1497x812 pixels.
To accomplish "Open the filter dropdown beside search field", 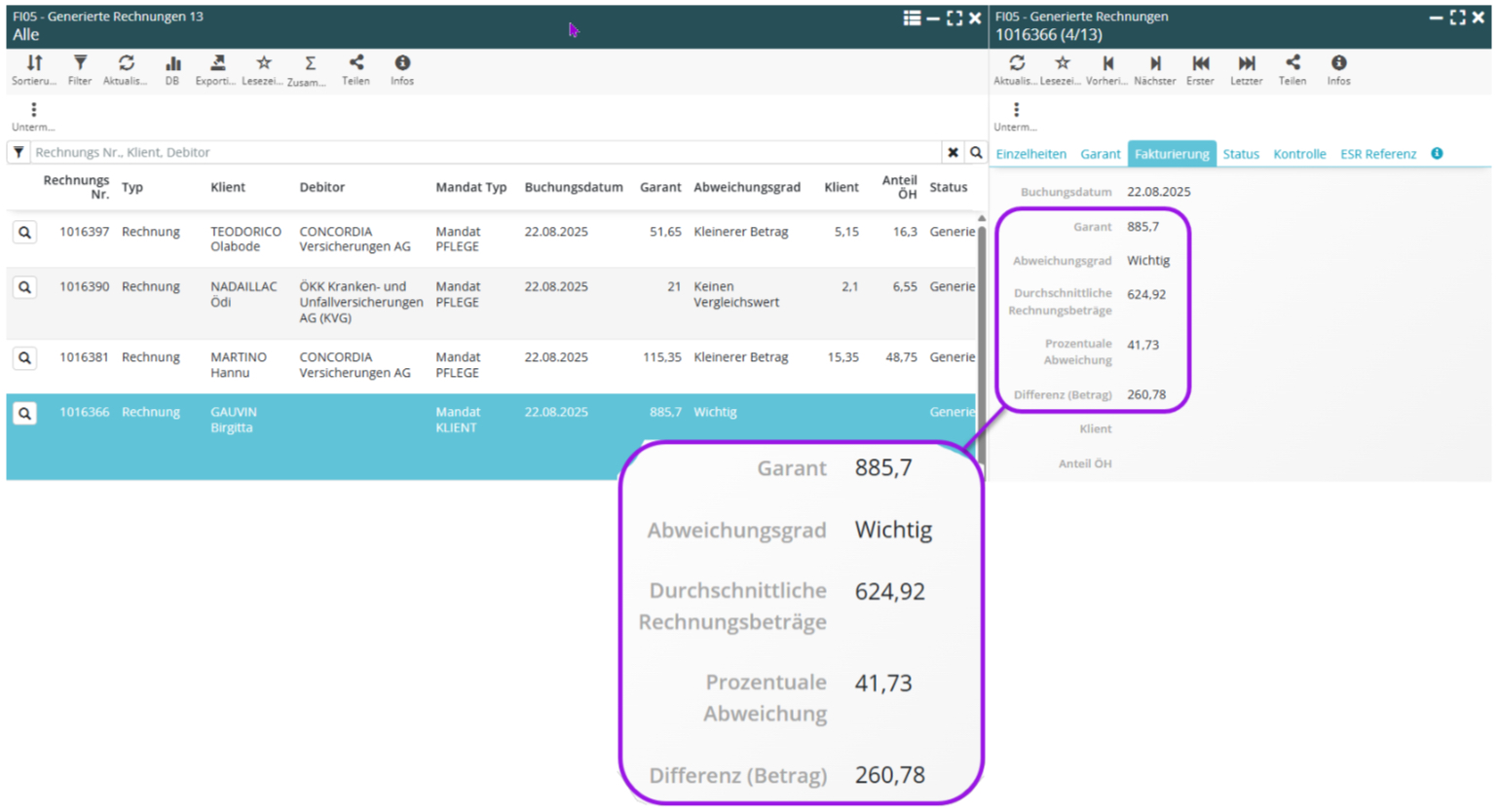I will (19, 153).
